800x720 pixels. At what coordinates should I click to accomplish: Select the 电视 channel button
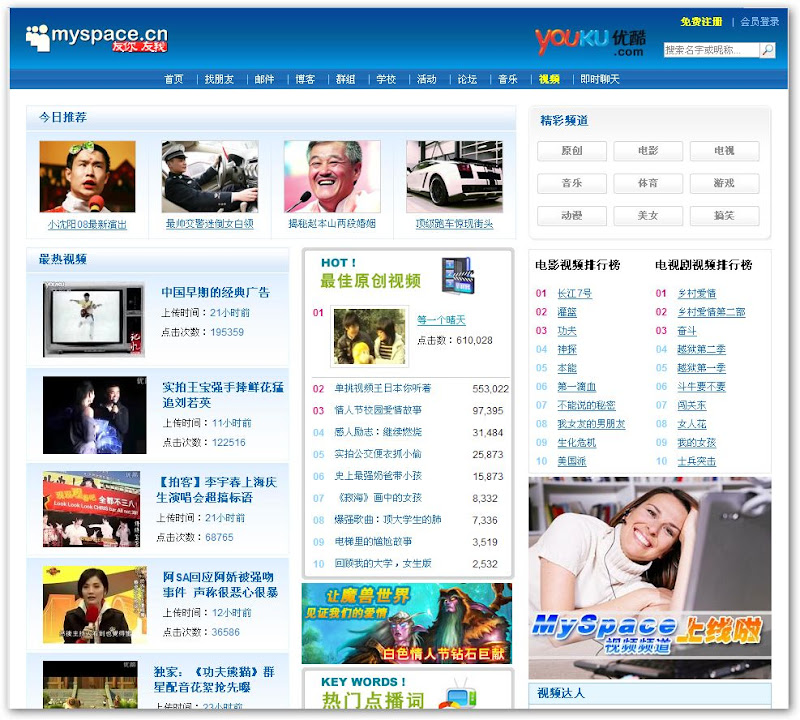pos(724,151)
